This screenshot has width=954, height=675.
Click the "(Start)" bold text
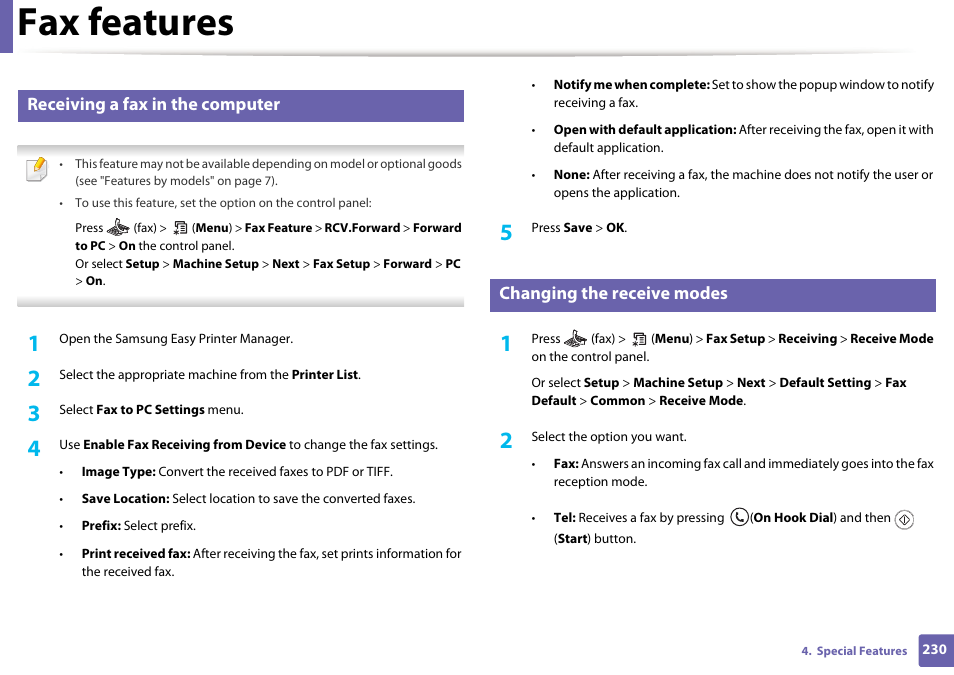(x=573, y=539)
